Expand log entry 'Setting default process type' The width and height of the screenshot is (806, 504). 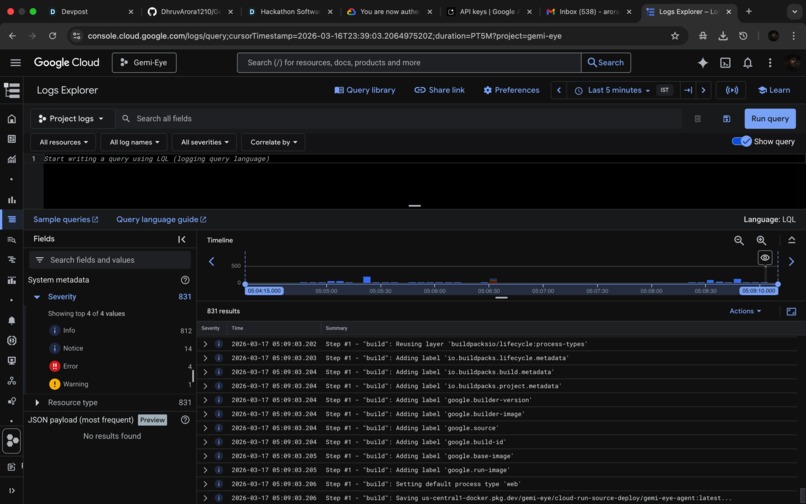pos(205,484)
